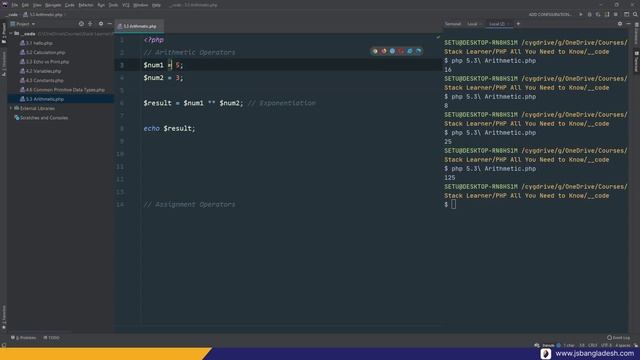
Task: Click the lock icon in status bar
Action: 636,345
